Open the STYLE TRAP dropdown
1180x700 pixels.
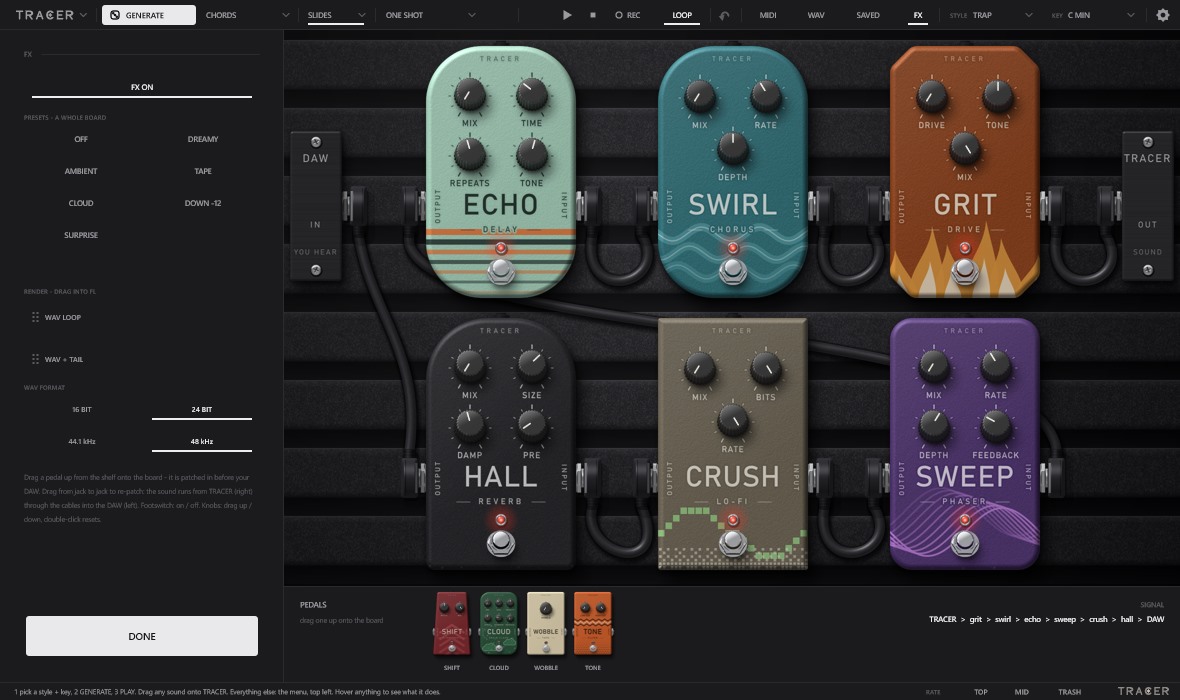[x=990, y=15]
